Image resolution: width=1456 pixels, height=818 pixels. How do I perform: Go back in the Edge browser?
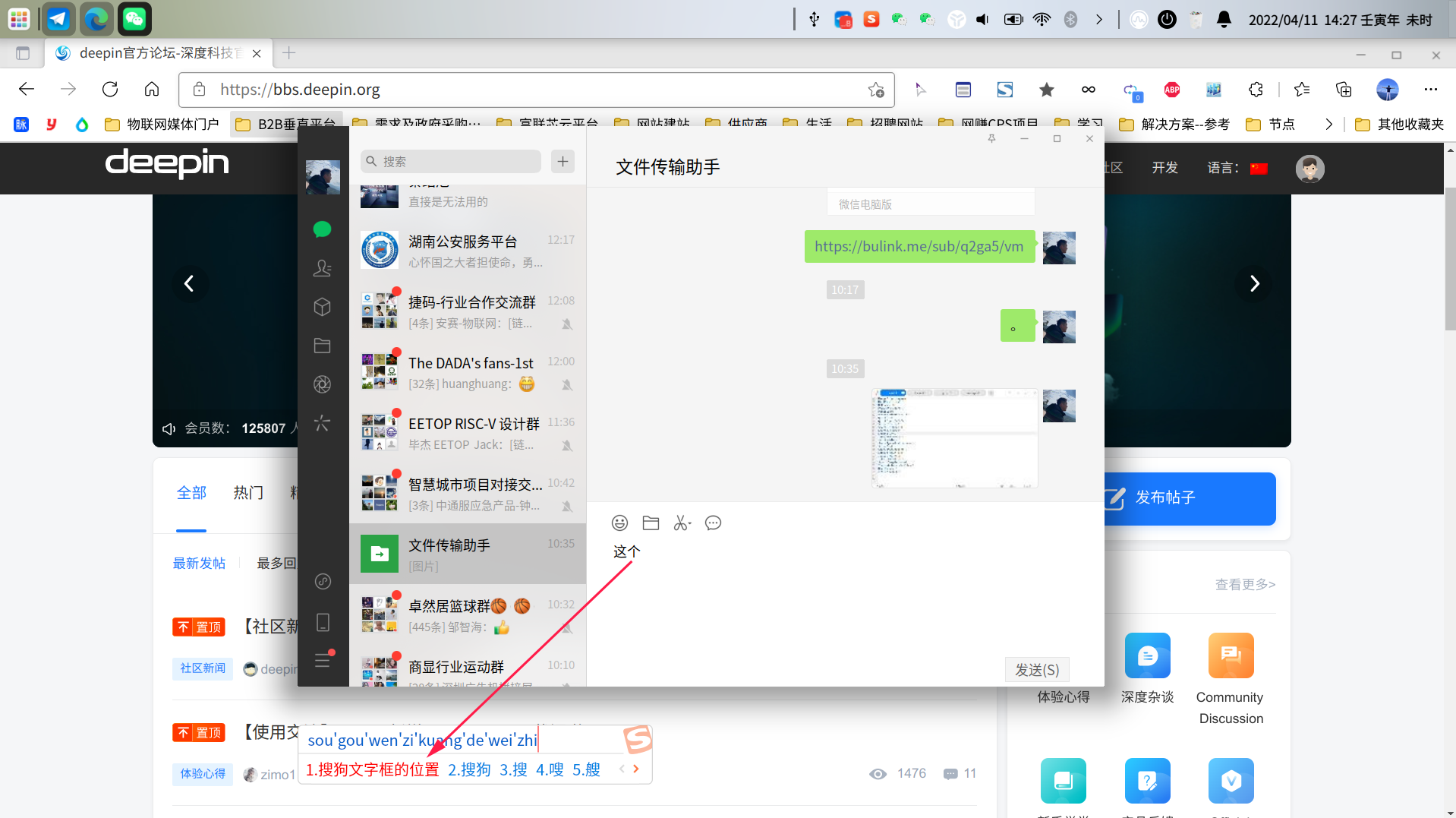click(27, 89)
